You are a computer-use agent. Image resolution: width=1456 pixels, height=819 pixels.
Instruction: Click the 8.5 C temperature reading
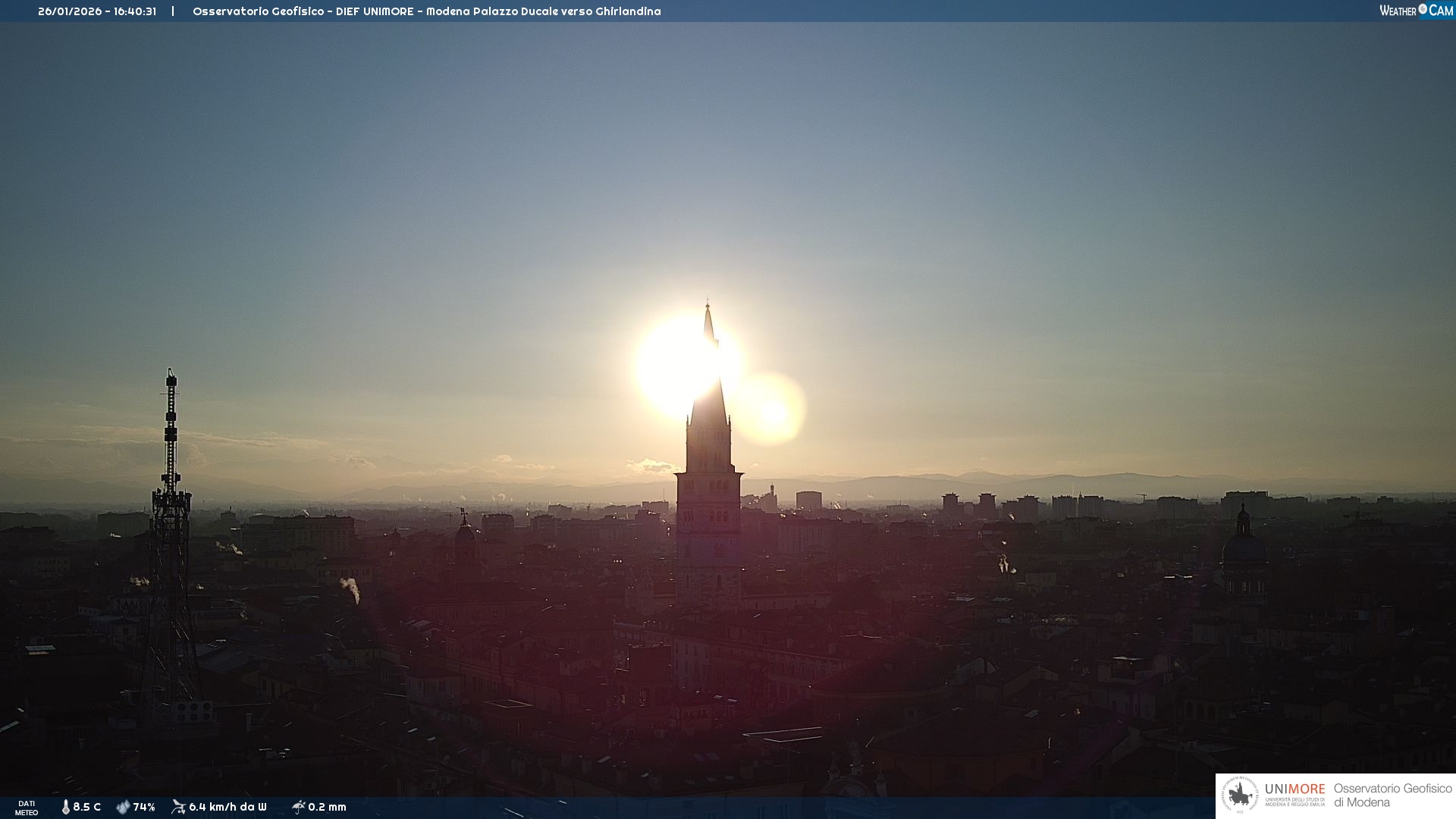(x=86, y=807)
